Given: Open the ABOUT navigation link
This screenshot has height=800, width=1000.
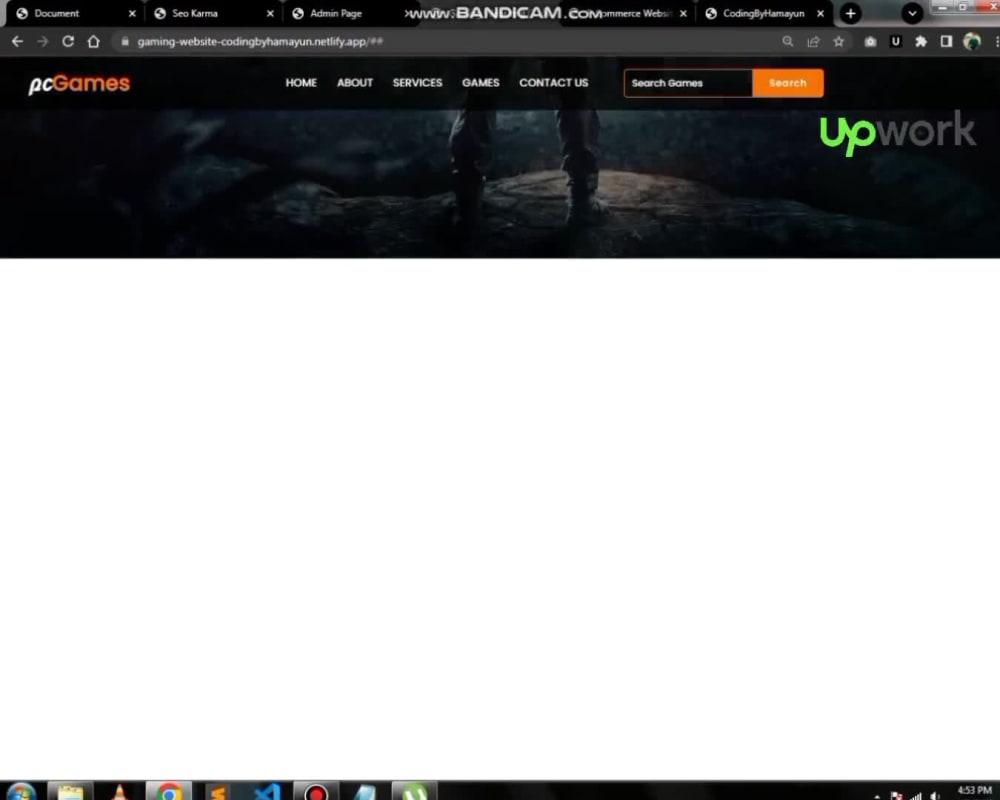Looking at the screenshot, I should pos(355,83).
